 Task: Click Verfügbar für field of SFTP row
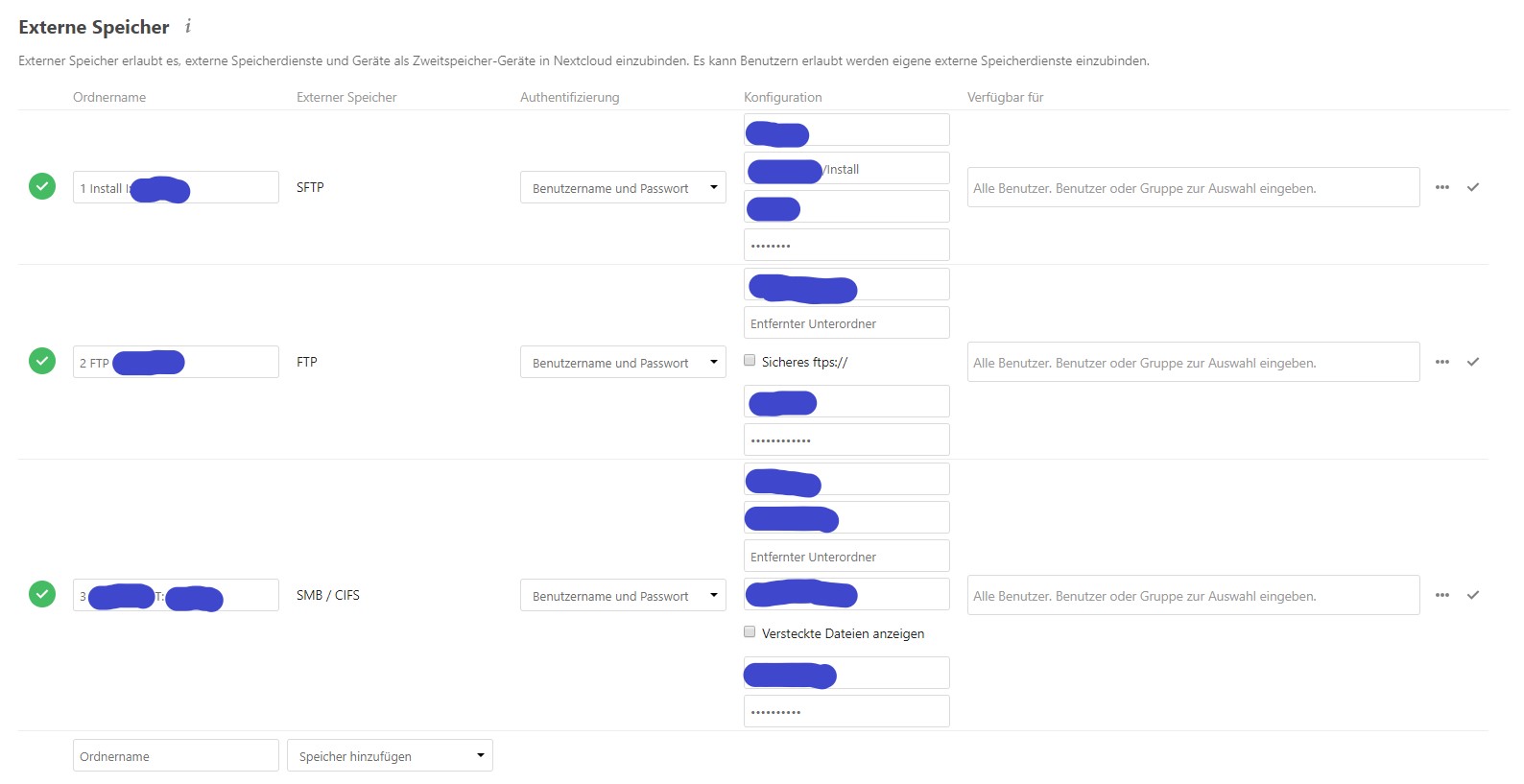(1193, 187)
